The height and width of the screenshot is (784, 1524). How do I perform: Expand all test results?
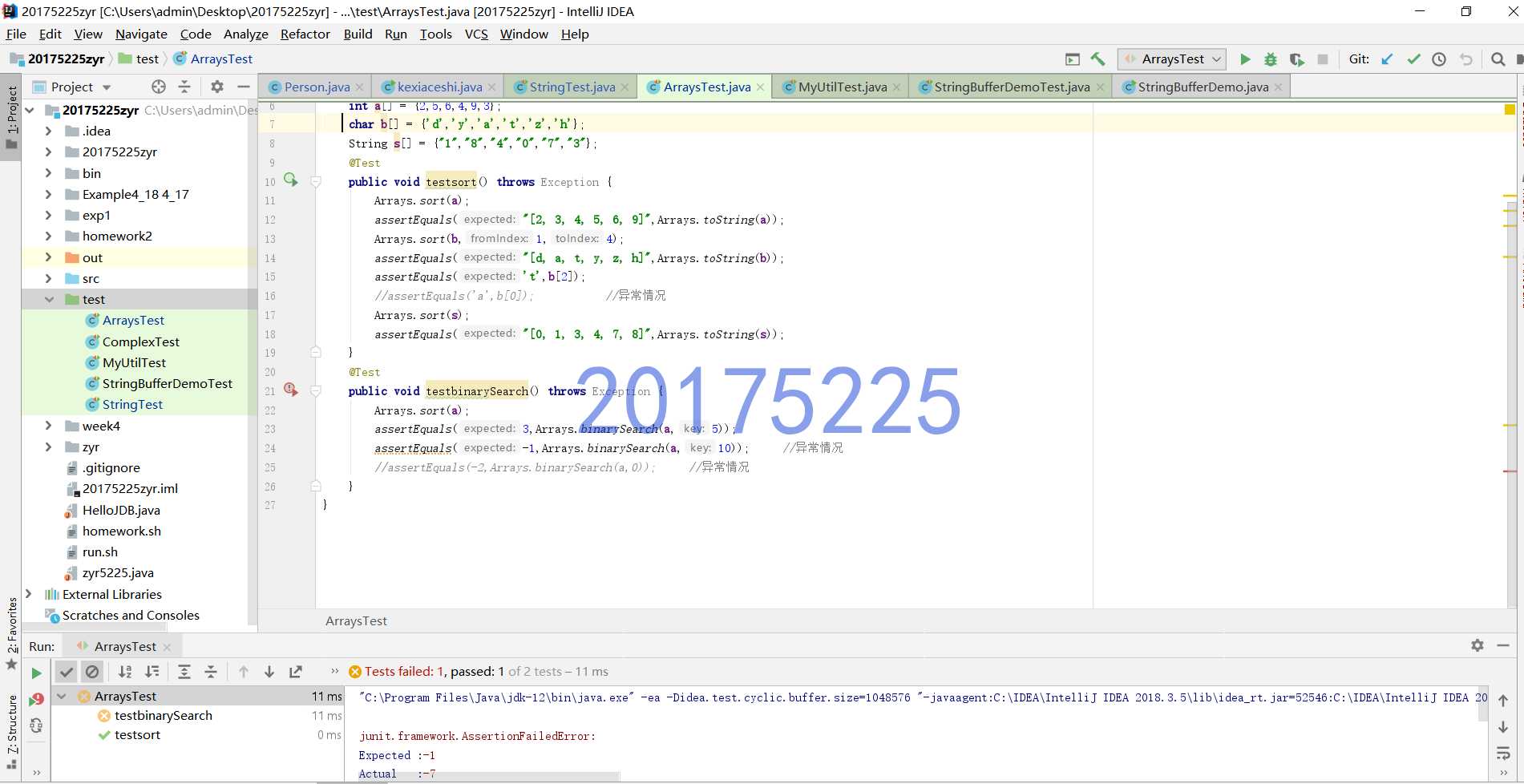(184, 672)
